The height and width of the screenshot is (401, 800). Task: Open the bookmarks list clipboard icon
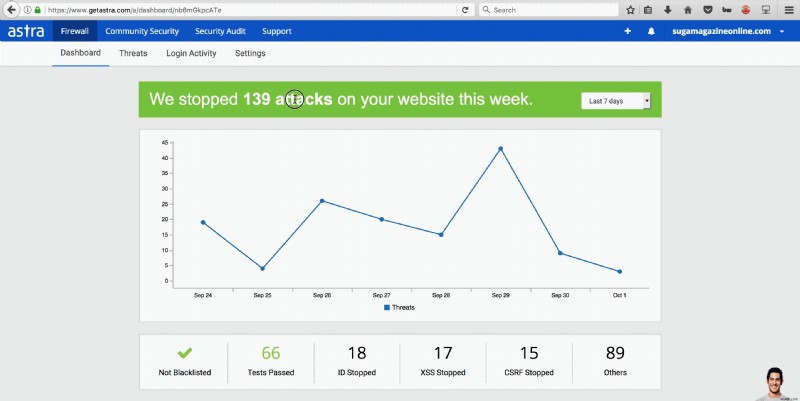pyautogui.click(x=648, y=10)
